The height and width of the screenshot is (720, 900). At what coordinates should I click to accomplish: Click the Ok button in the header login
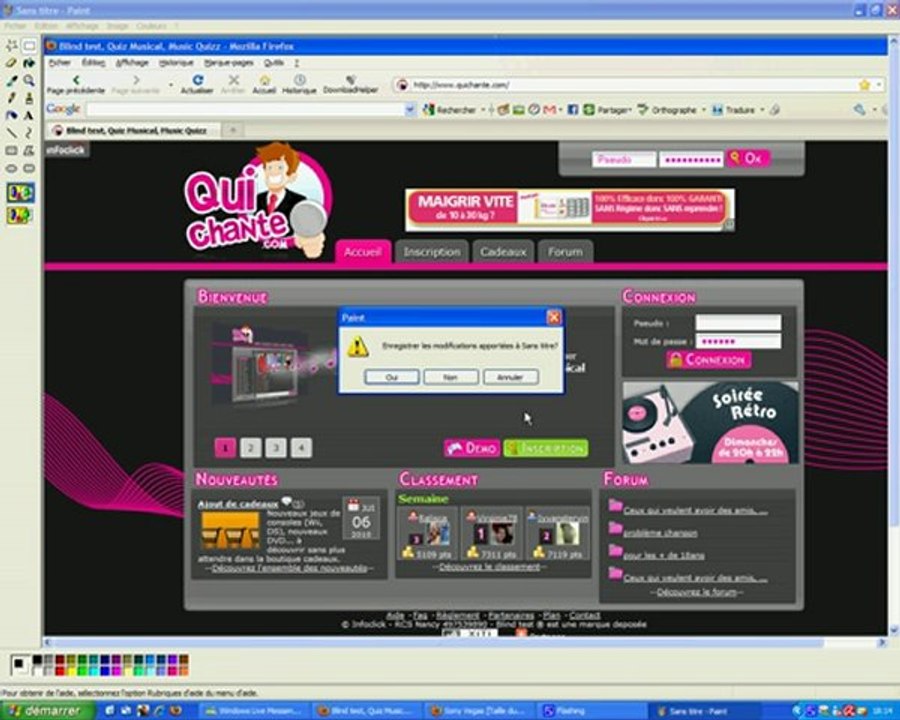click(x=748, y=158)
